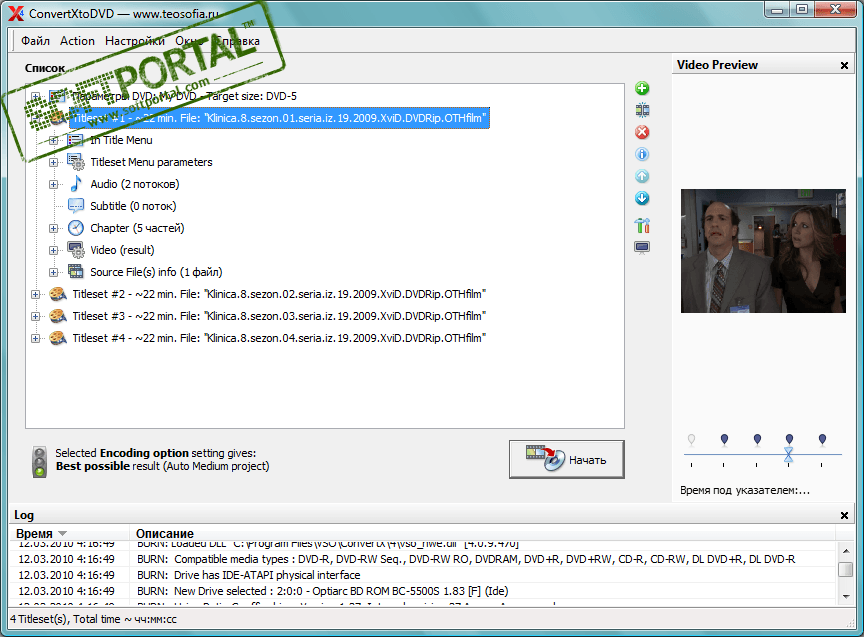
Task: Close the Video Preview panel
Action: [844, 66]
